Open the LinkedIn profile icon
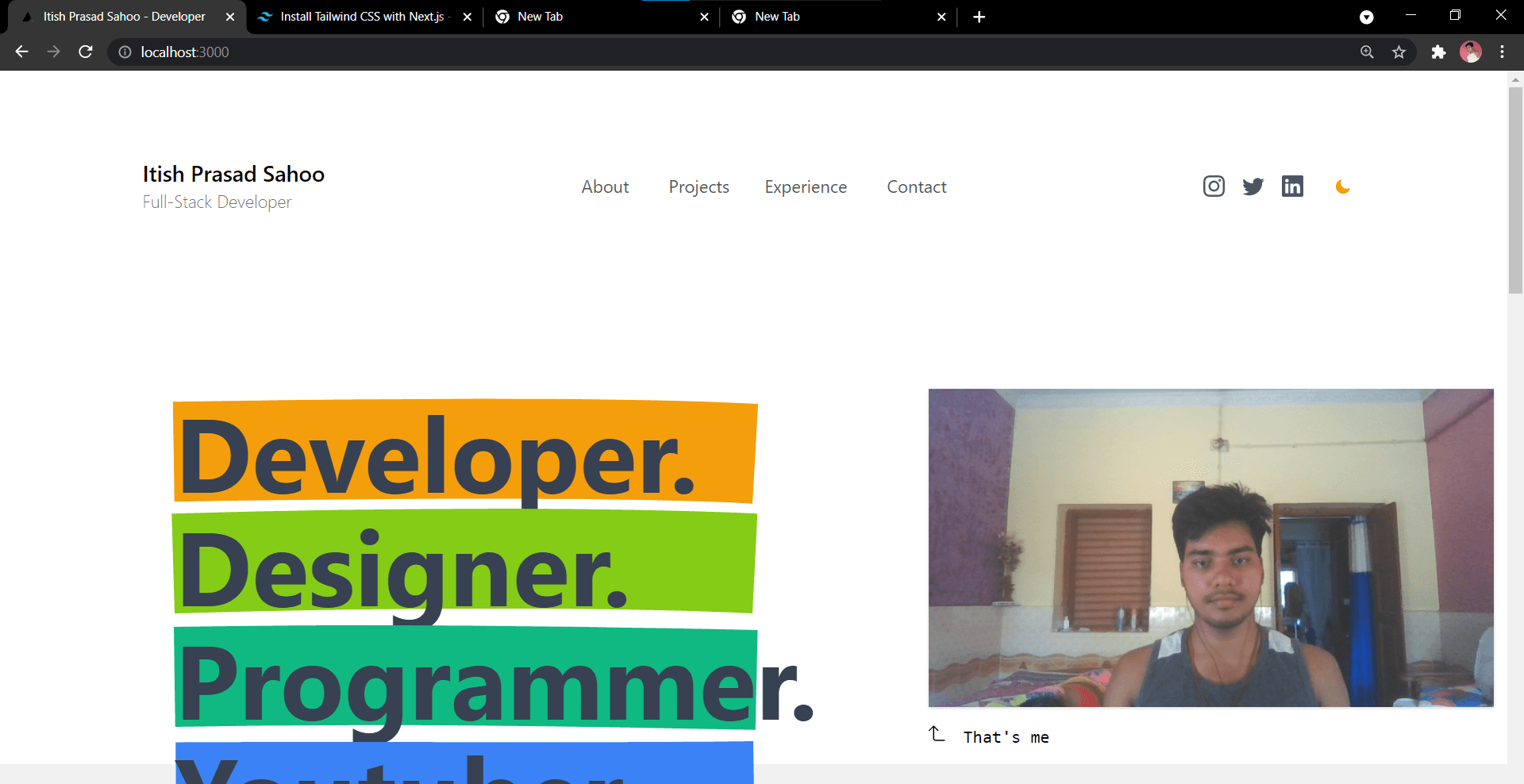 coord(1292,186)
